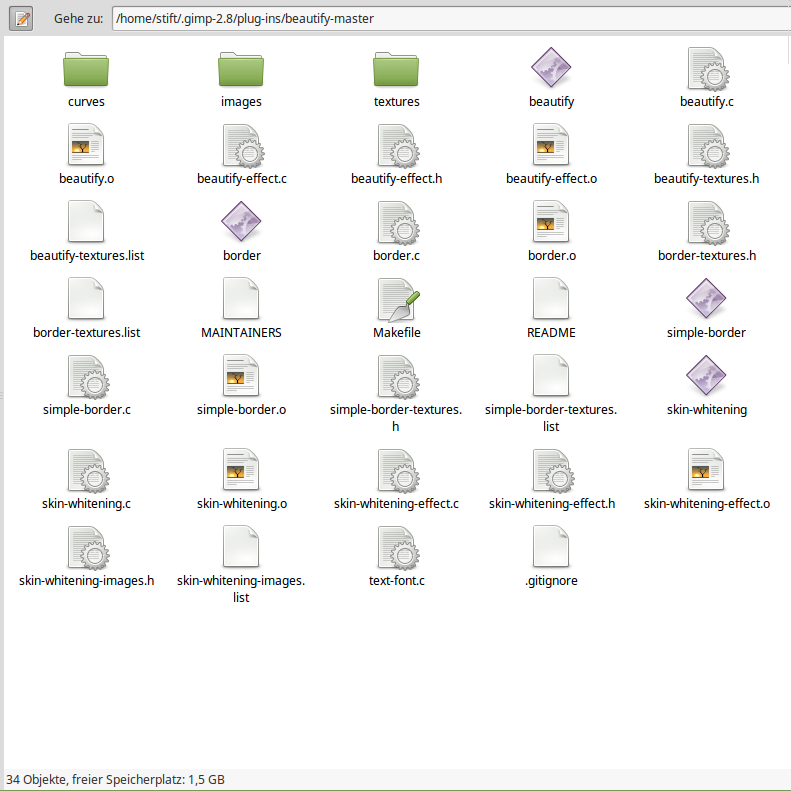Open the textures folder
791x791 pixels.
click(x=396, y=71)
